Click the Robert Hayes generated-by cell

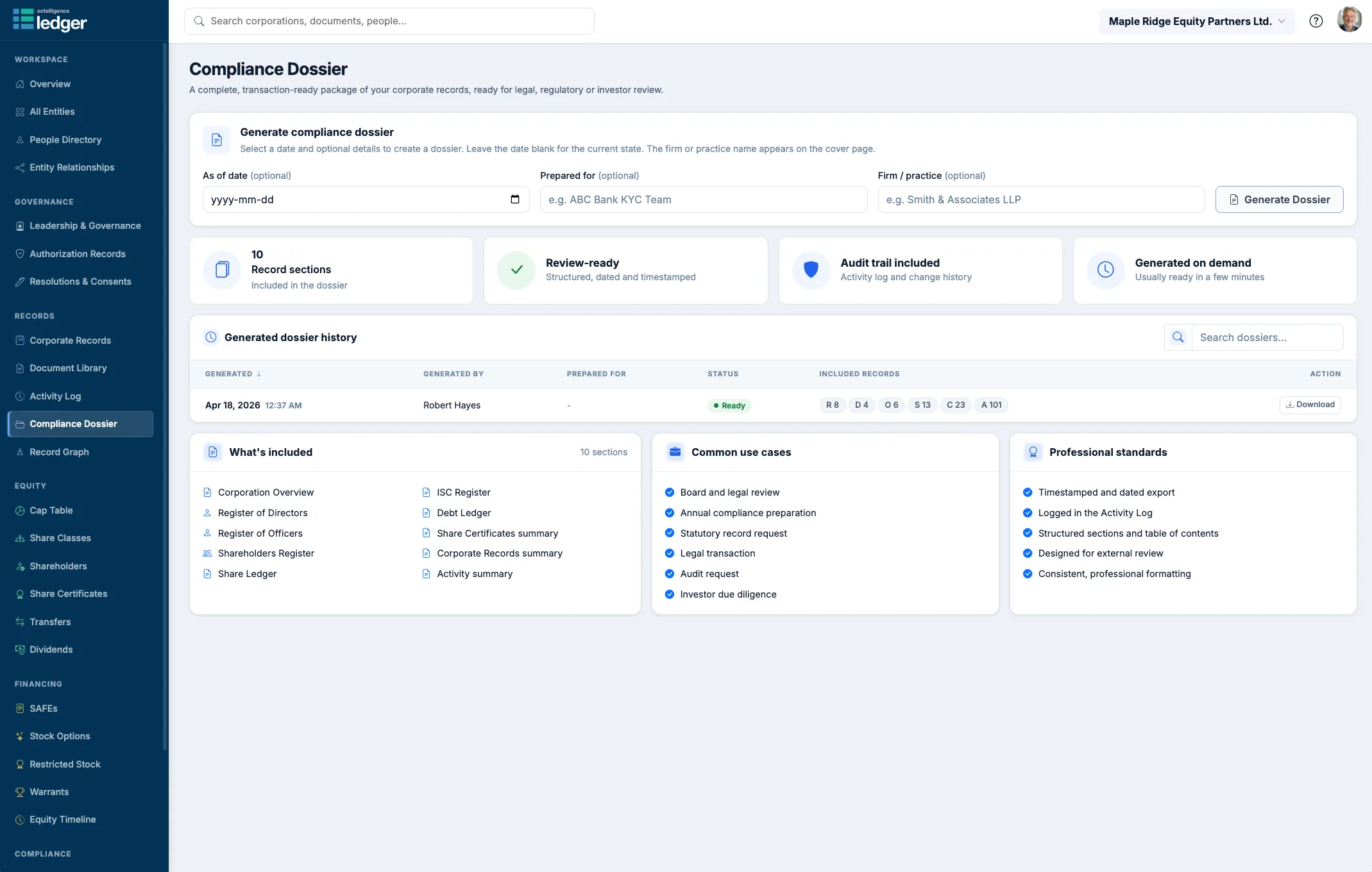[x=452, y=405]
